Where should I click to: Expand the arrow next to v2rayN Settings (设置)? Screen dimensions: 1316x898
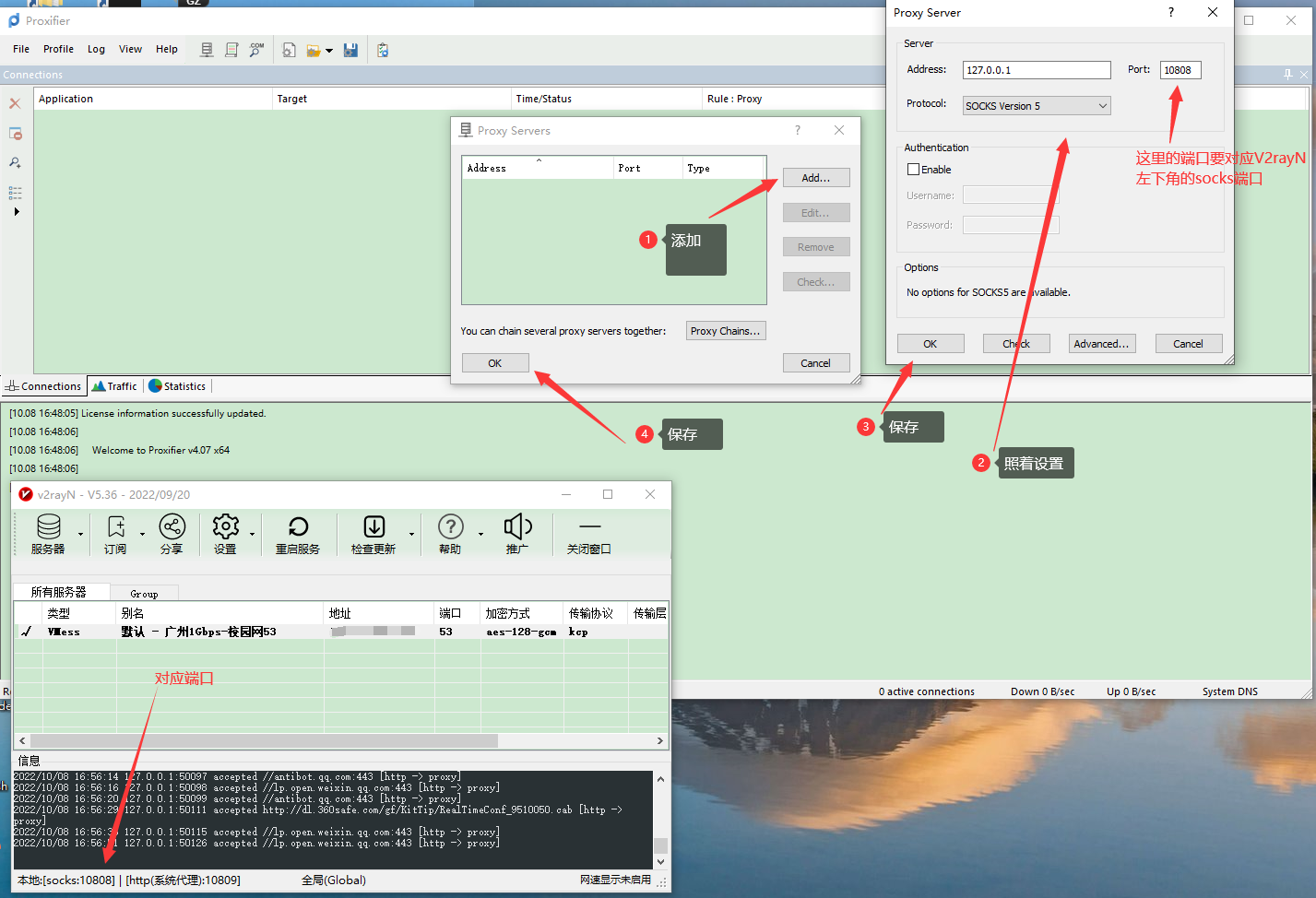click(252, 535)
